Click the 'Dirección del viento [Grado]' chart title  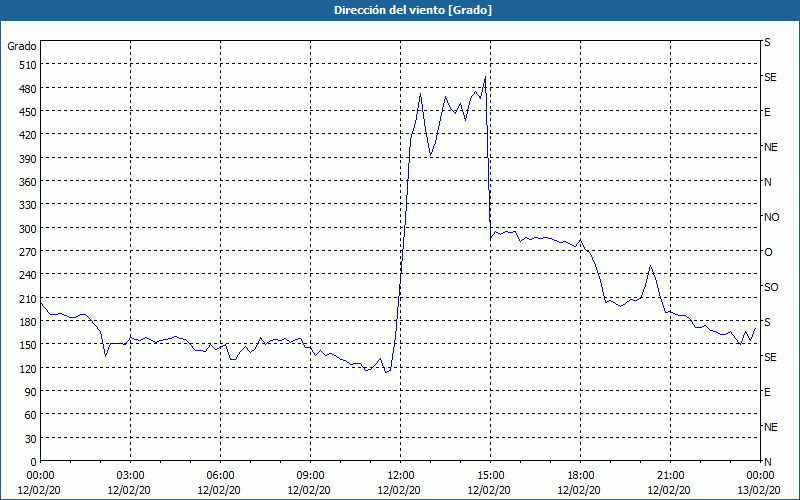[x=413, y=10]
